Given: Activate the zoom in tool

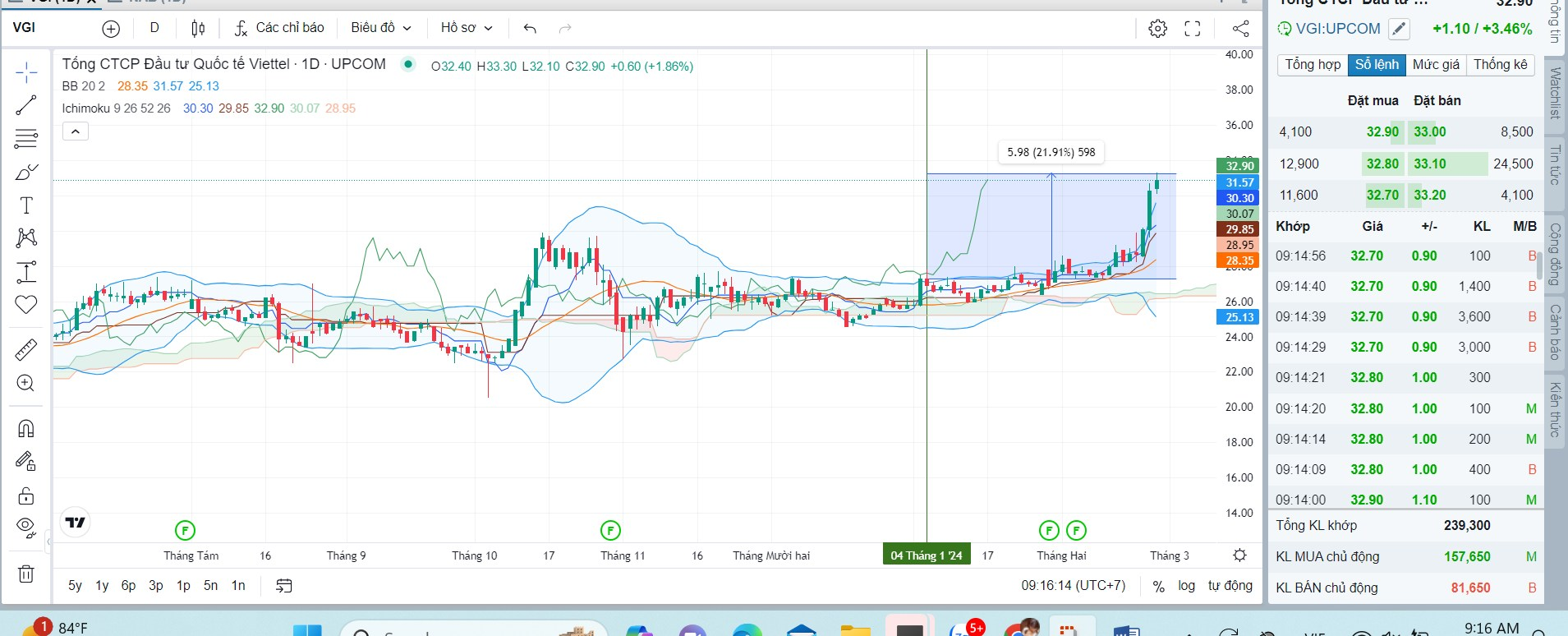Looking at the screenshot, I should point(26,383).
